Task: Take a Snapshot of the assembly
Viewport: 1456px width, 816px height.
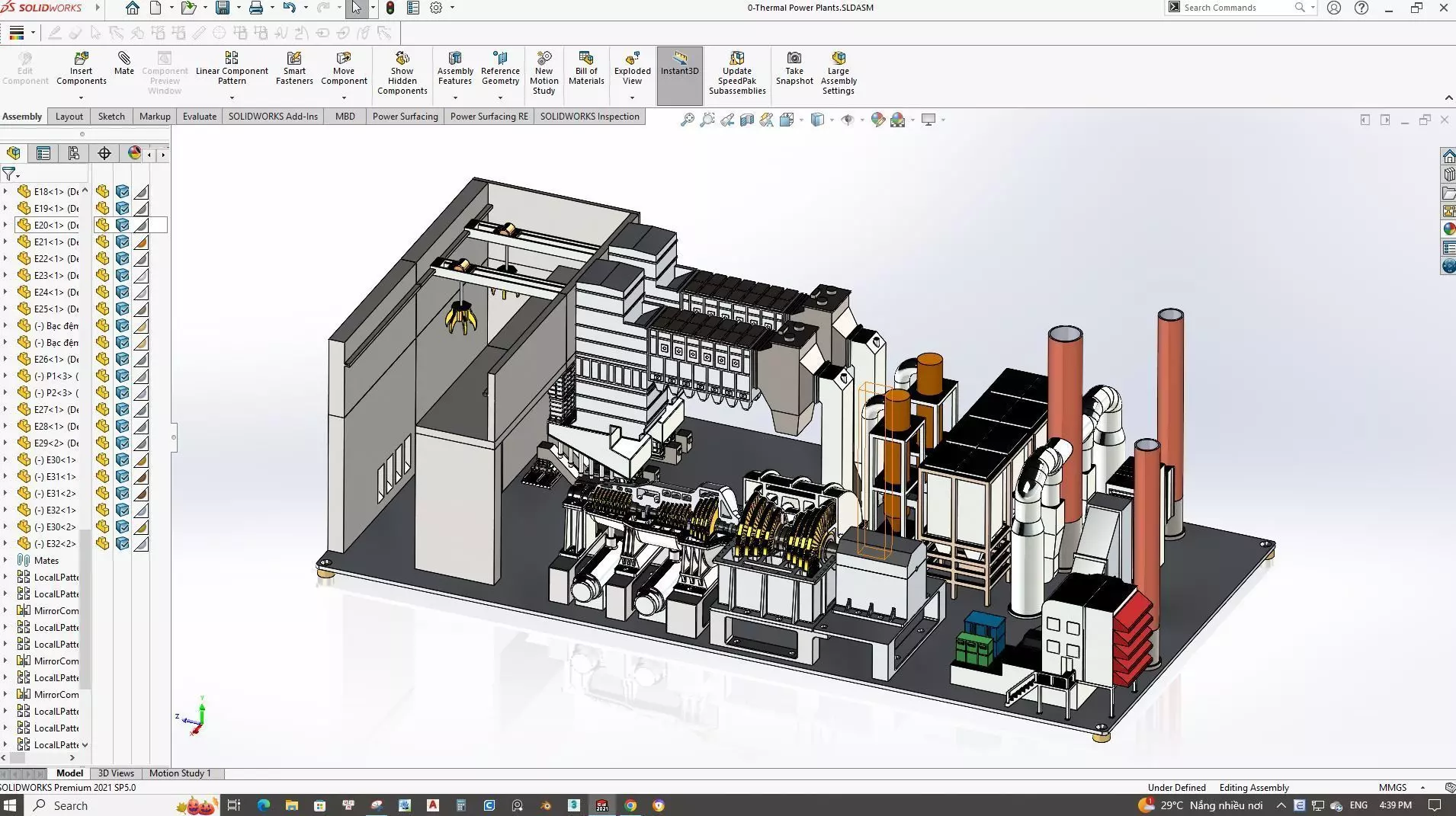Action: point(794,69)
